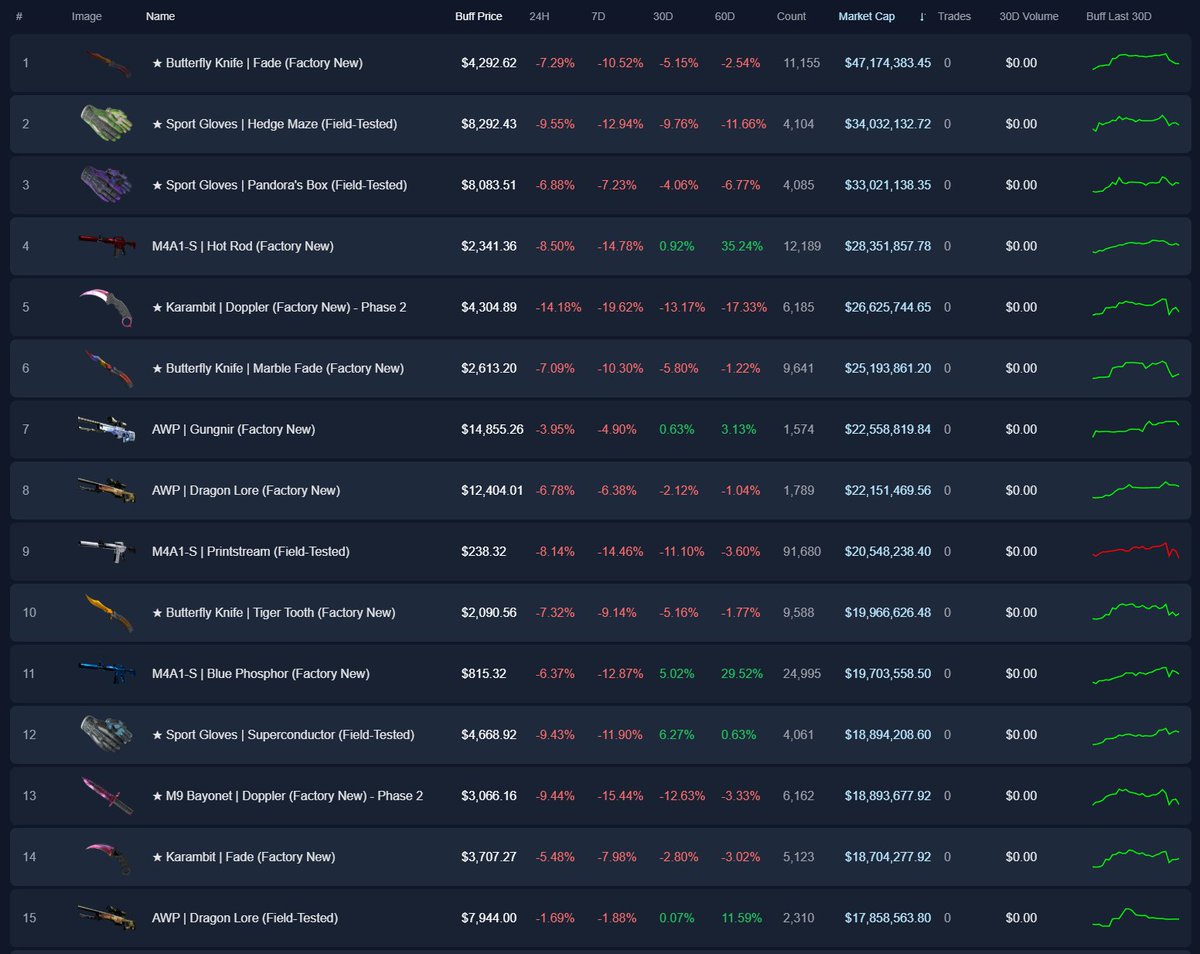View M4A1-S Hot Rod sparkline chart

pyautogui.click(x=1136, y=246)
